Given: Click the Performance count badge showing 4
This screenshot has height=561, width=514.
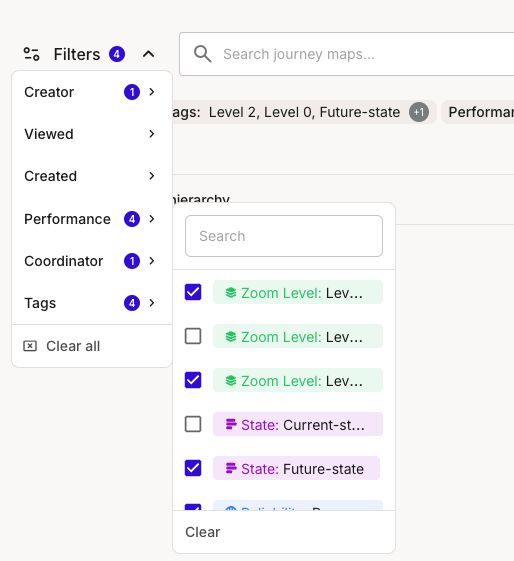Looking at the screenshot, I should click(x=132, y=219).
